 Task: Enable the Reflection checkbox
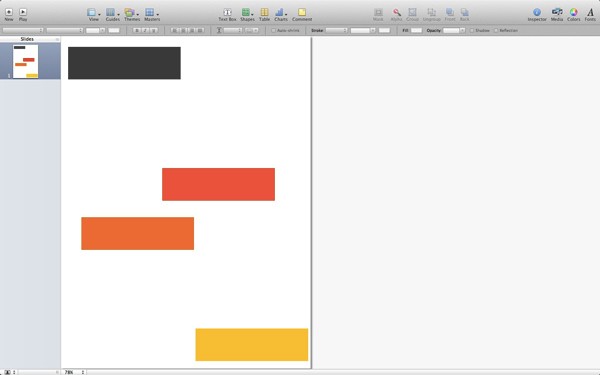[496, 30]
